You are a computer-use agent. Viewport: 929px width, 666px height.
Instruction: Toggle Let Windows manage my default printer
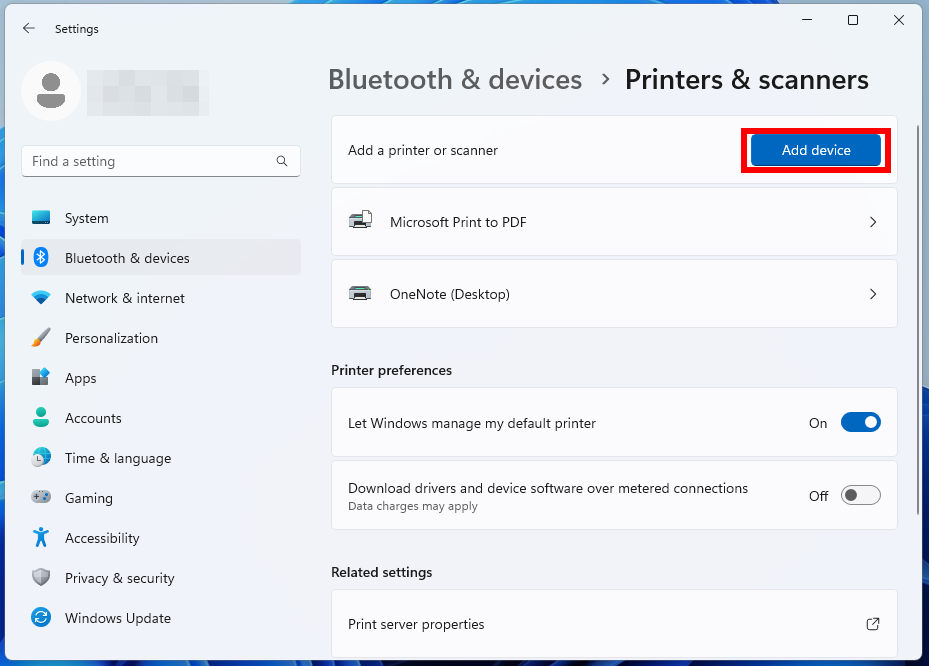pyautogui.click(x=860, y=422)
